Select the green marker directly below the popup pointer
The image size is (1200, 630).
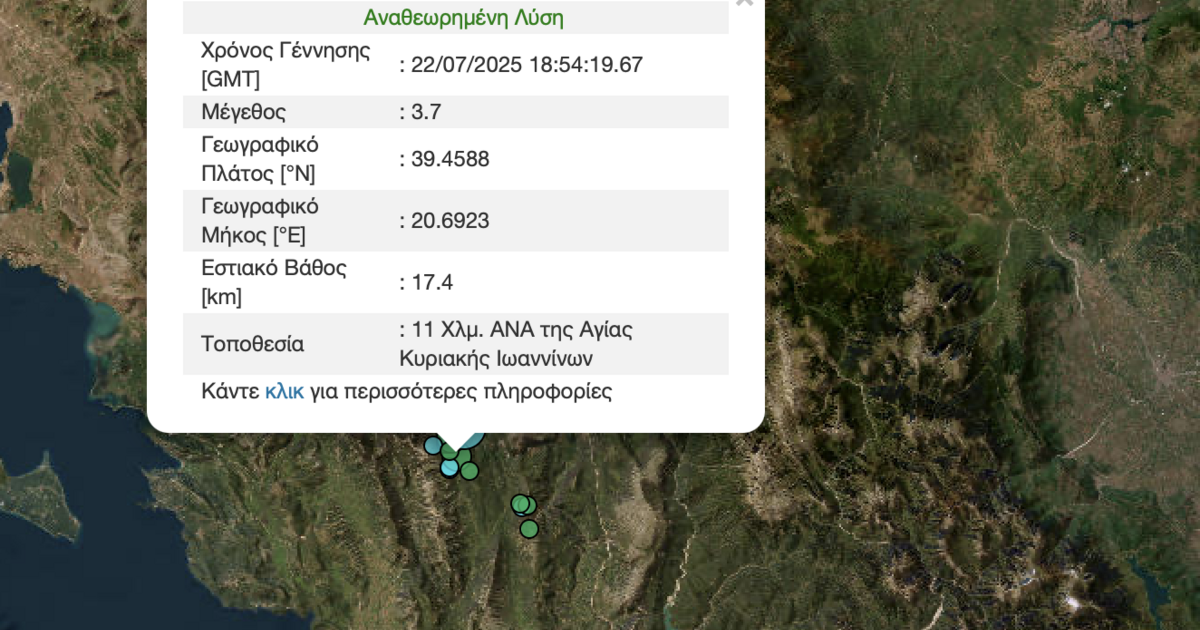coord(450,453)
